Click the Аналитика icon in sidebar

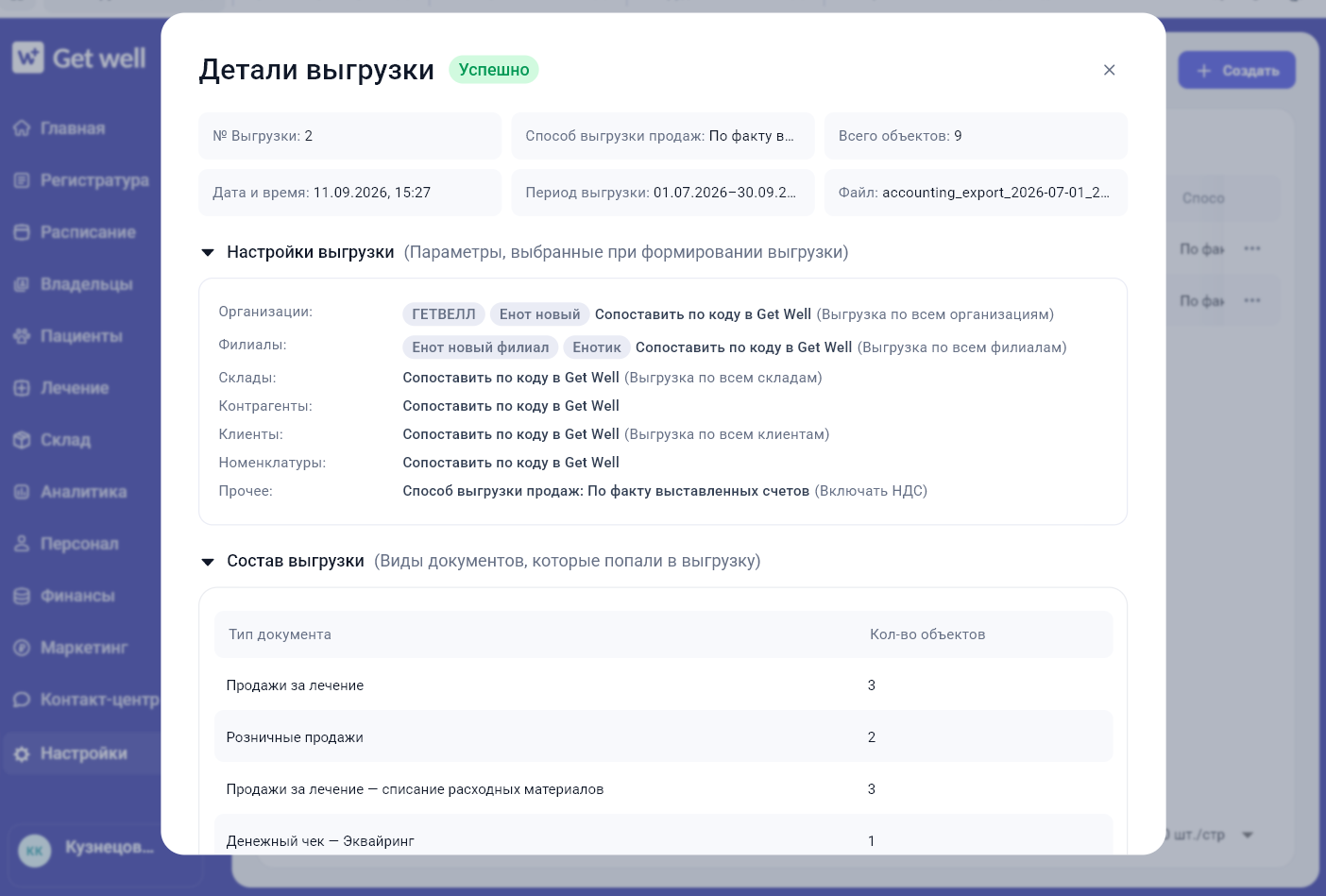(x=22, y=492)
